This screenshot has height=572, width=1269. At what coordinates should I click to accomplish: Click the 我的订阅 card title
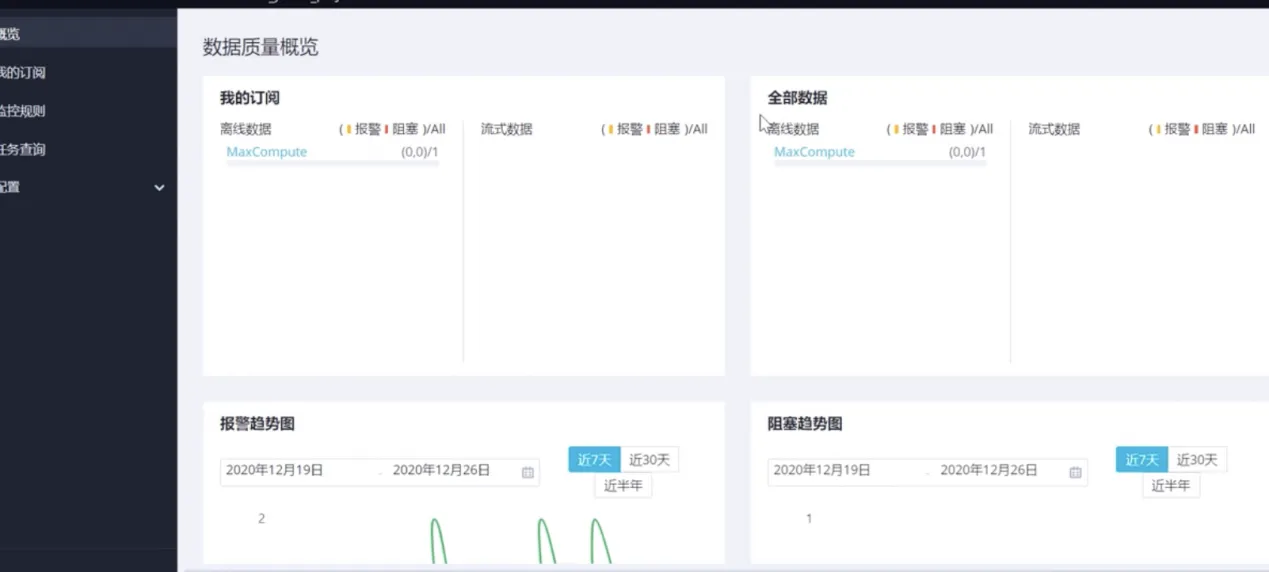250,98
